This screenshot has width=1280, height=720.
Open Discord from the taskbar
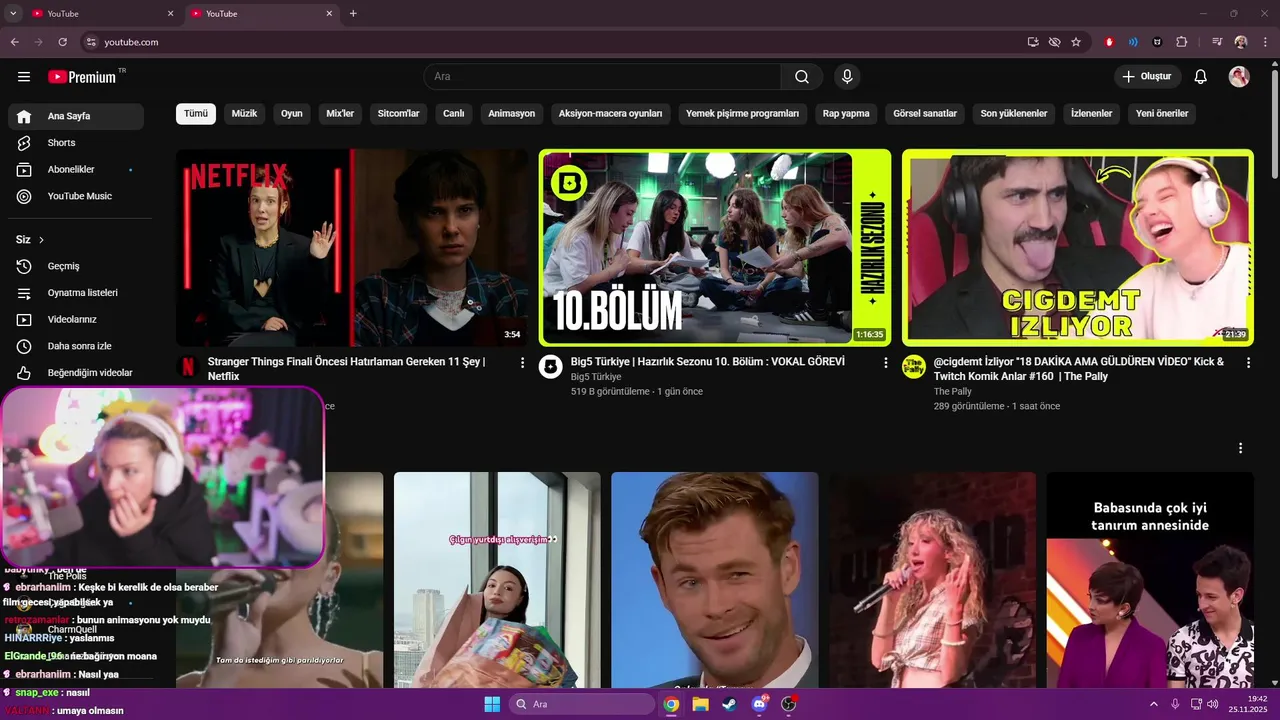pyautogui.click(x=759, y=704)
